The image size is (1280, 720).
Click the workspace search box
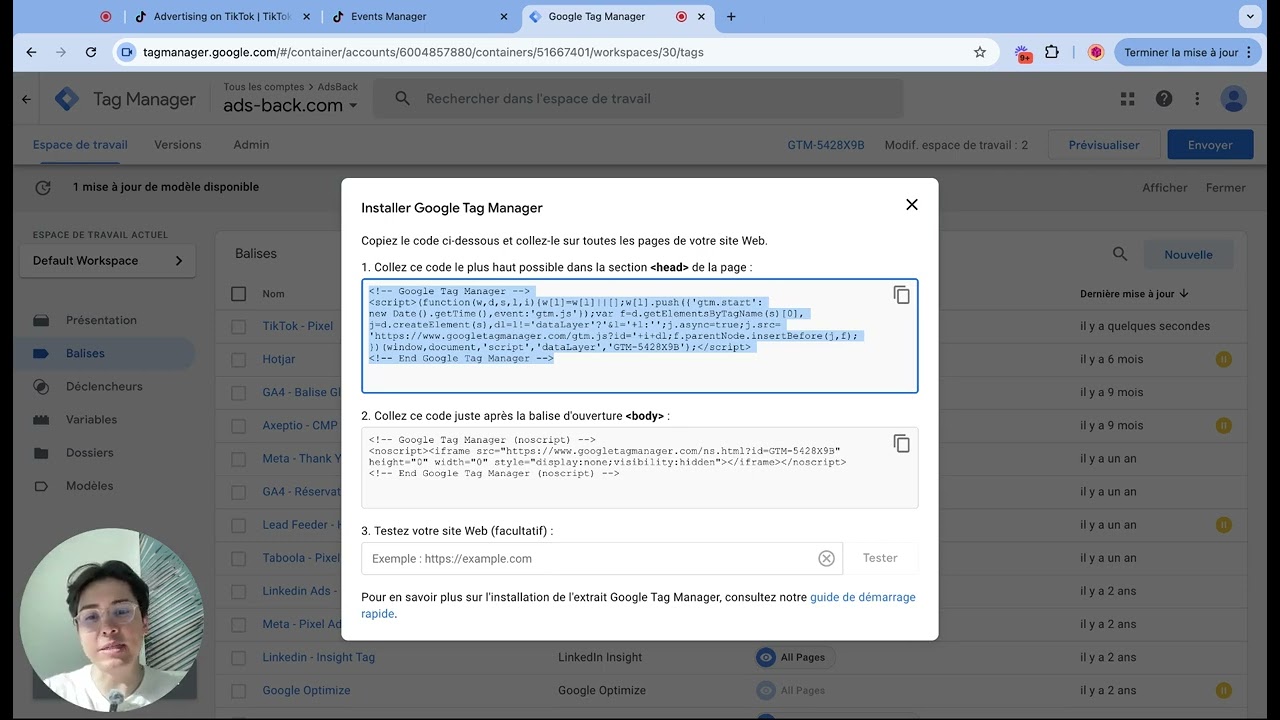click(638, 99)
